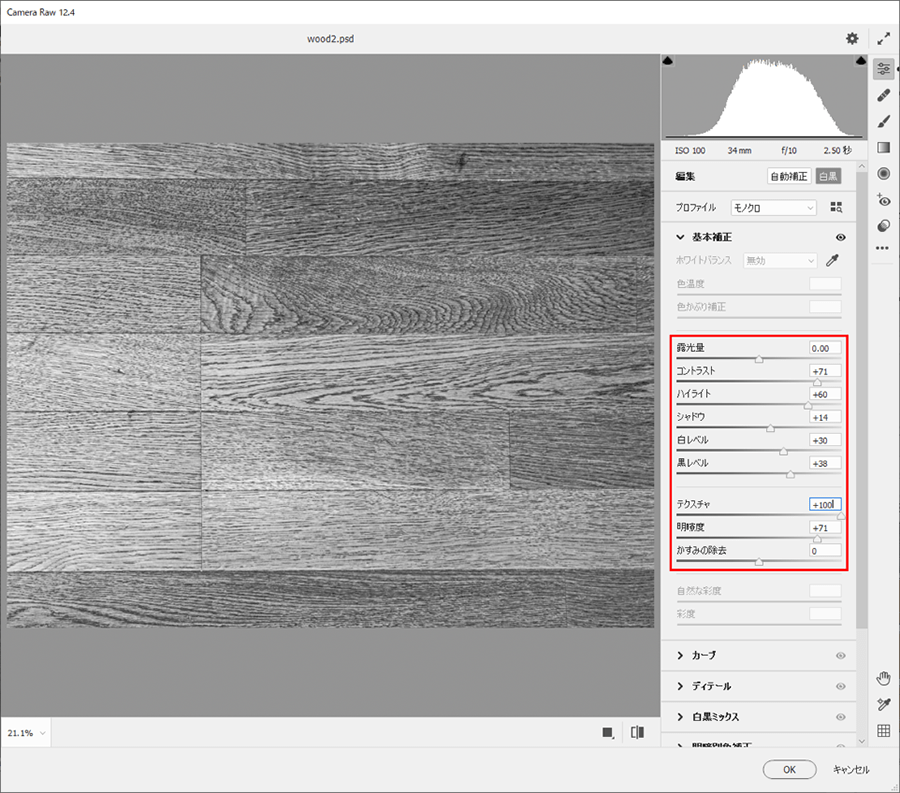Toggle visibility eye for カーブ panel
The image size is (900, 793).
841,656
